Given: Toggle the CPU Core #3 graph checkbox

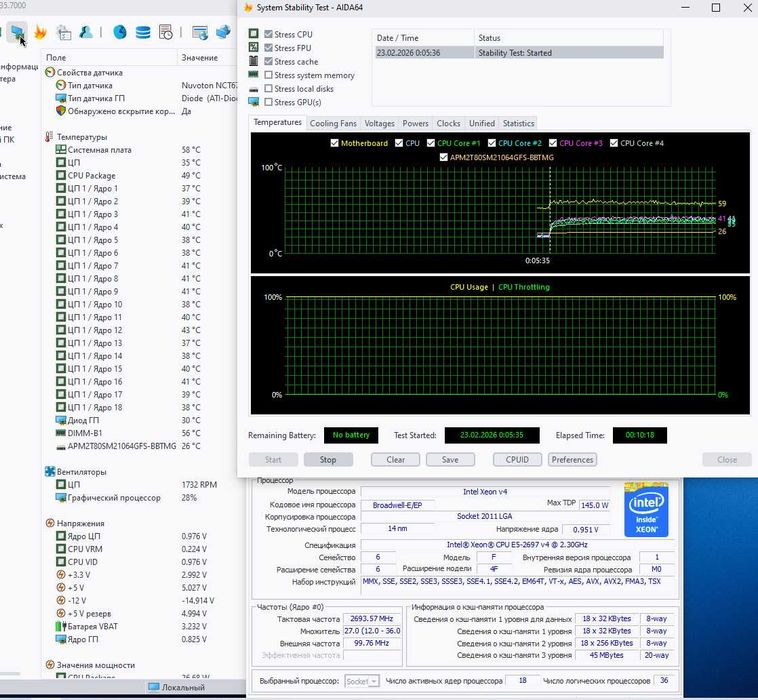Looking at the screenshot, I should click(x=553, y=143).
